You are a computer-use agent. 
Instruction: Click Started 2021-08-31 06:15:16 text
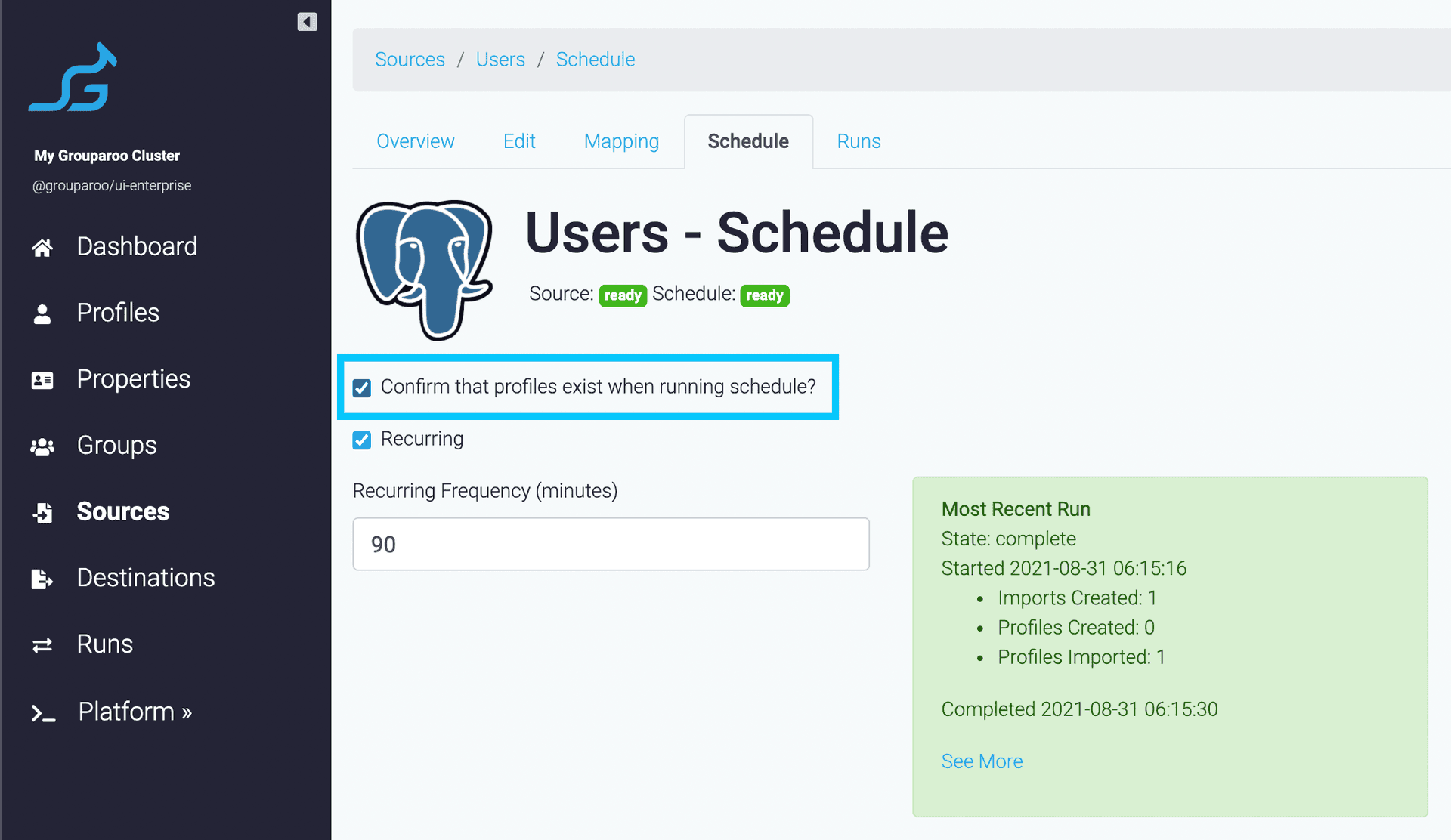tap(1064, 568)
